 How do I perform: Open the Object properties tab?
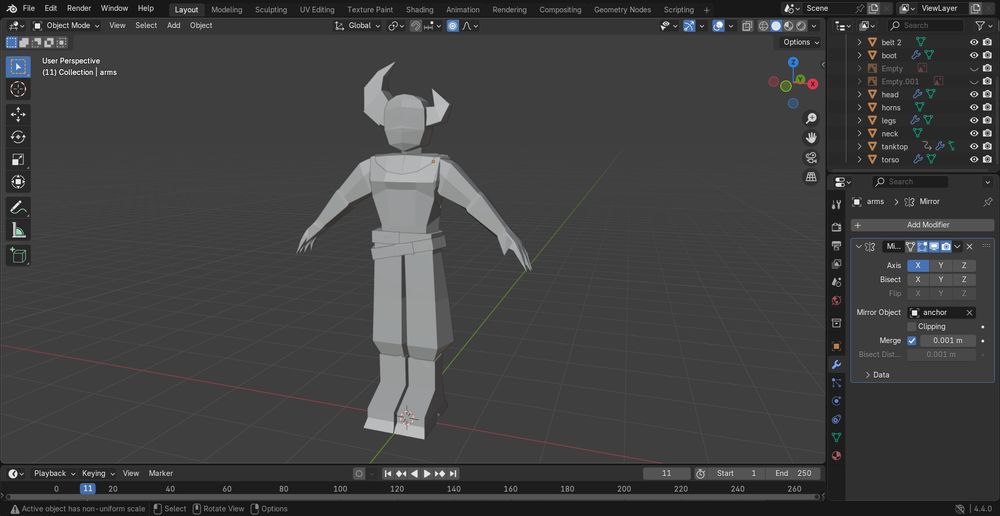click(x=836, y=346)
